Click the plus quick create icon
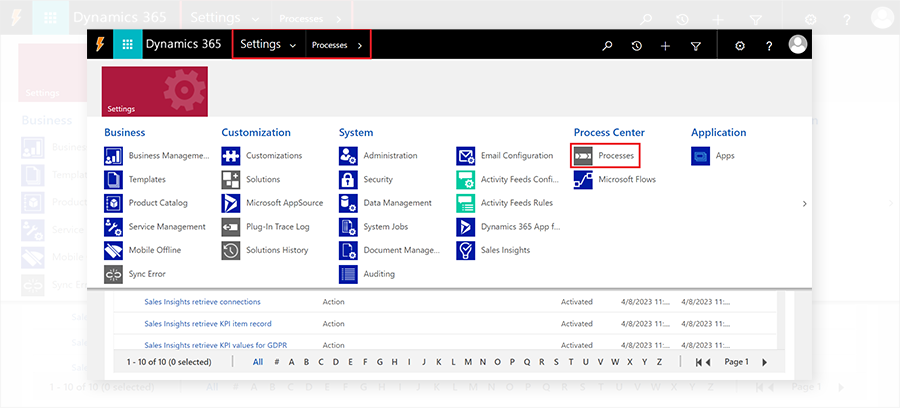Viewport: 900px width, 408px height. [x=665, y=46]
